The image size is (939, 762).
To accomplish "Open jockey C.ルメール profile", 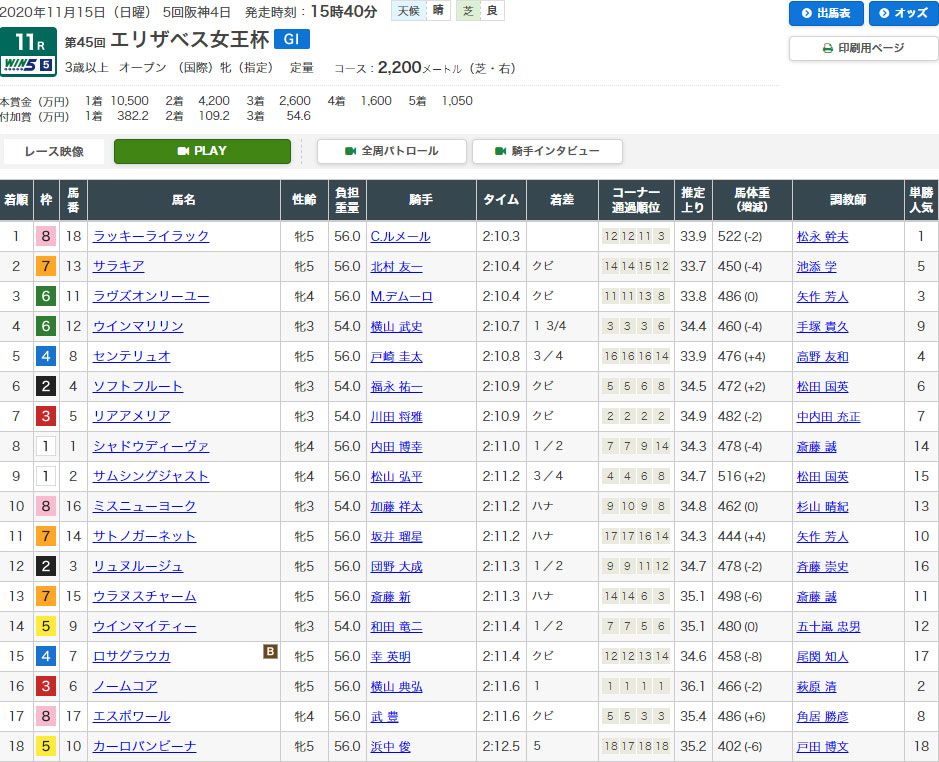I will 399,236.
